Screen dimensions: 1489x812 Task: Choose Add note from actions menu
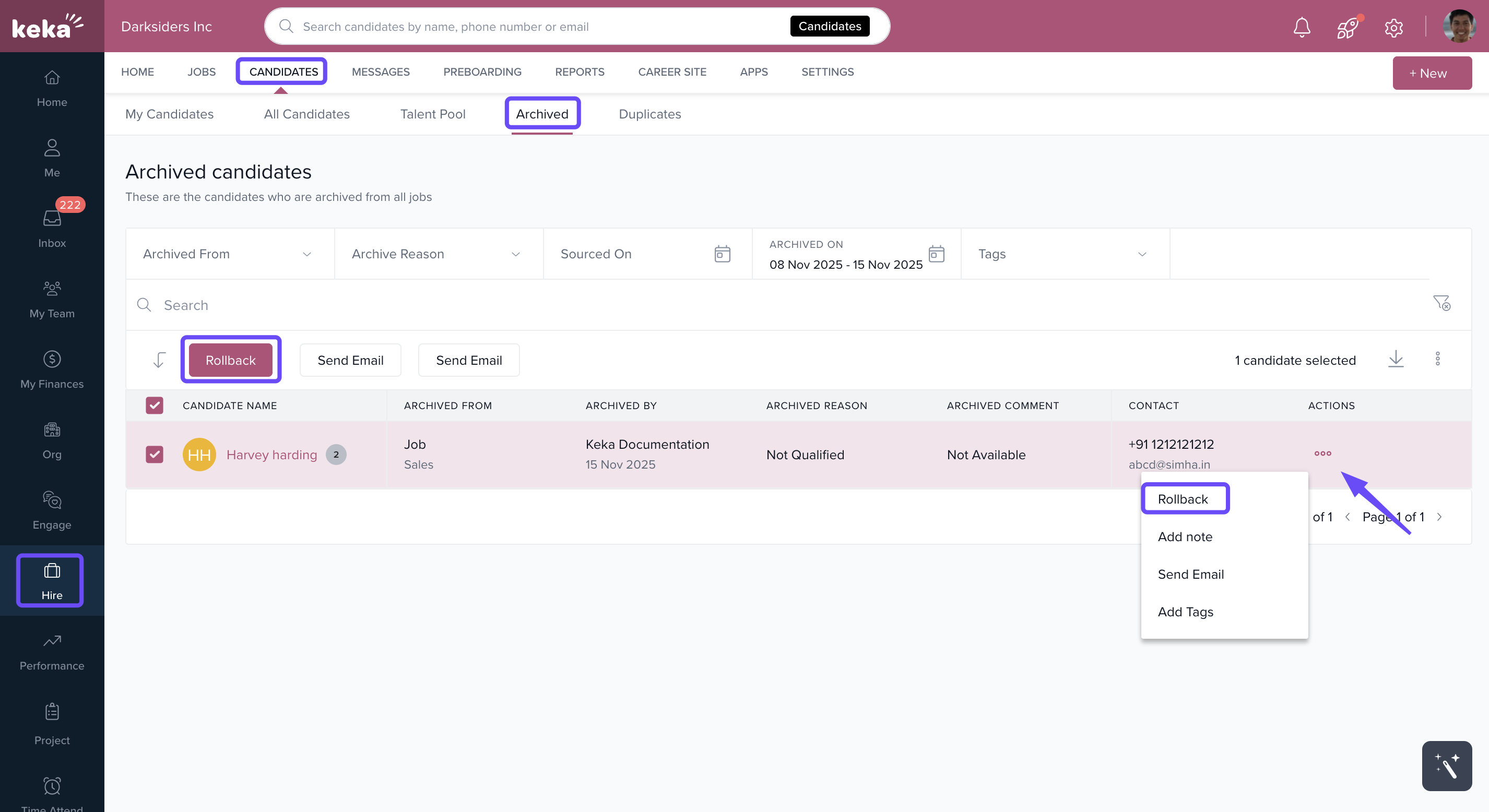tap(1185, 536)
